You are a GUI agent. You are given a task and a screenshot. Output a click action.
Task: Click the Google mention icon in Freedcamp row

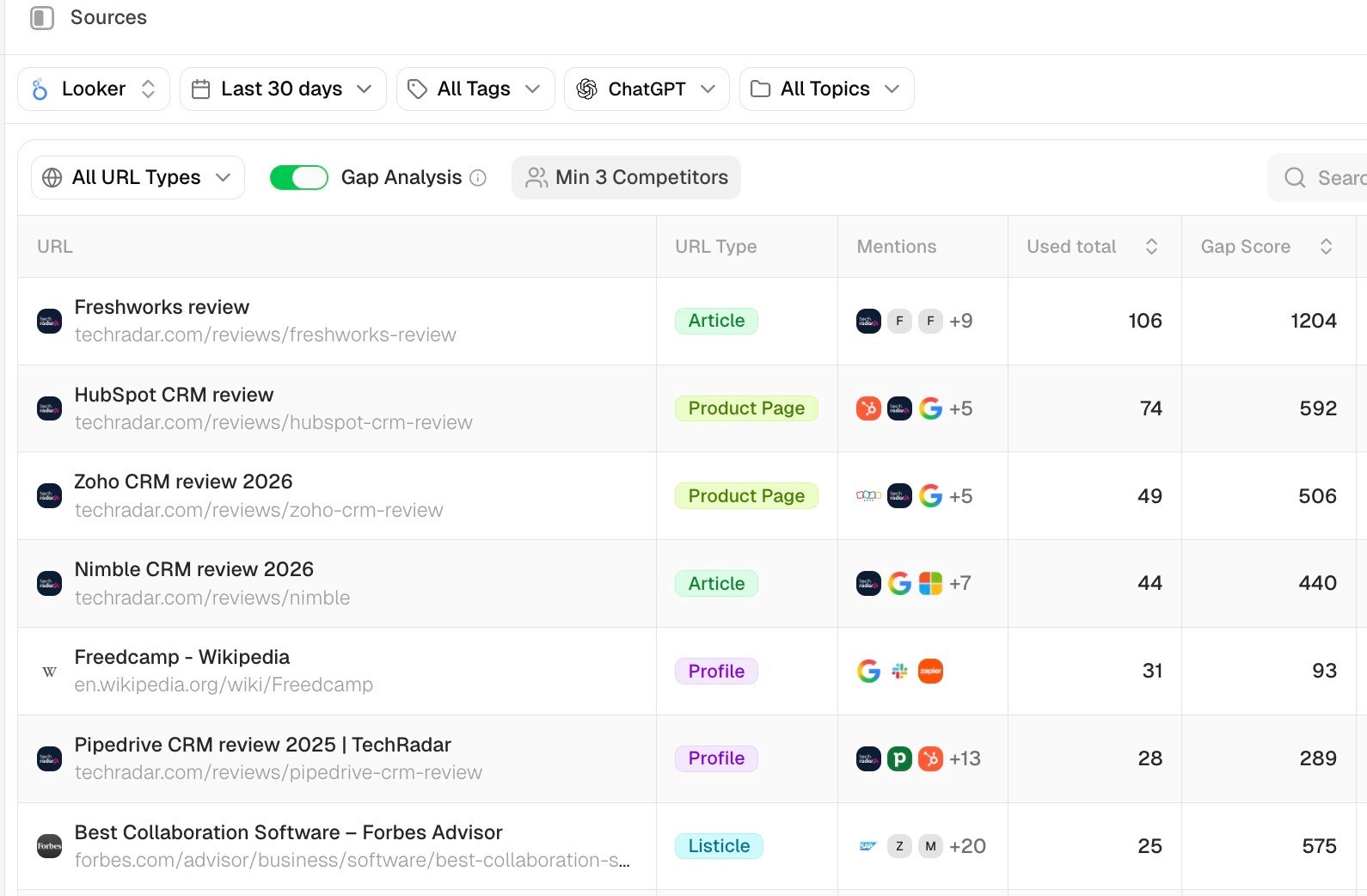coord(868,672)
